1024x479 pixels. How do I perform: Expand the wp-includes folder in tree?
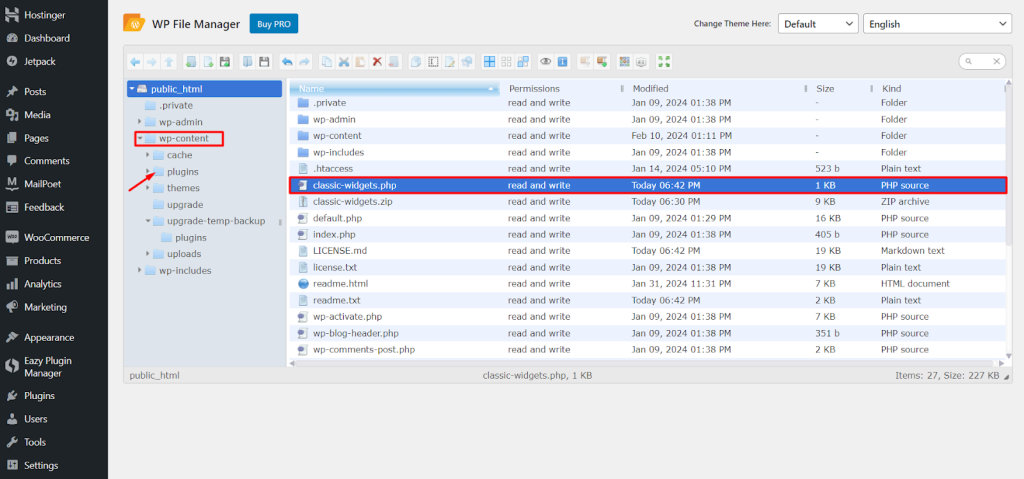coord(139,270)
